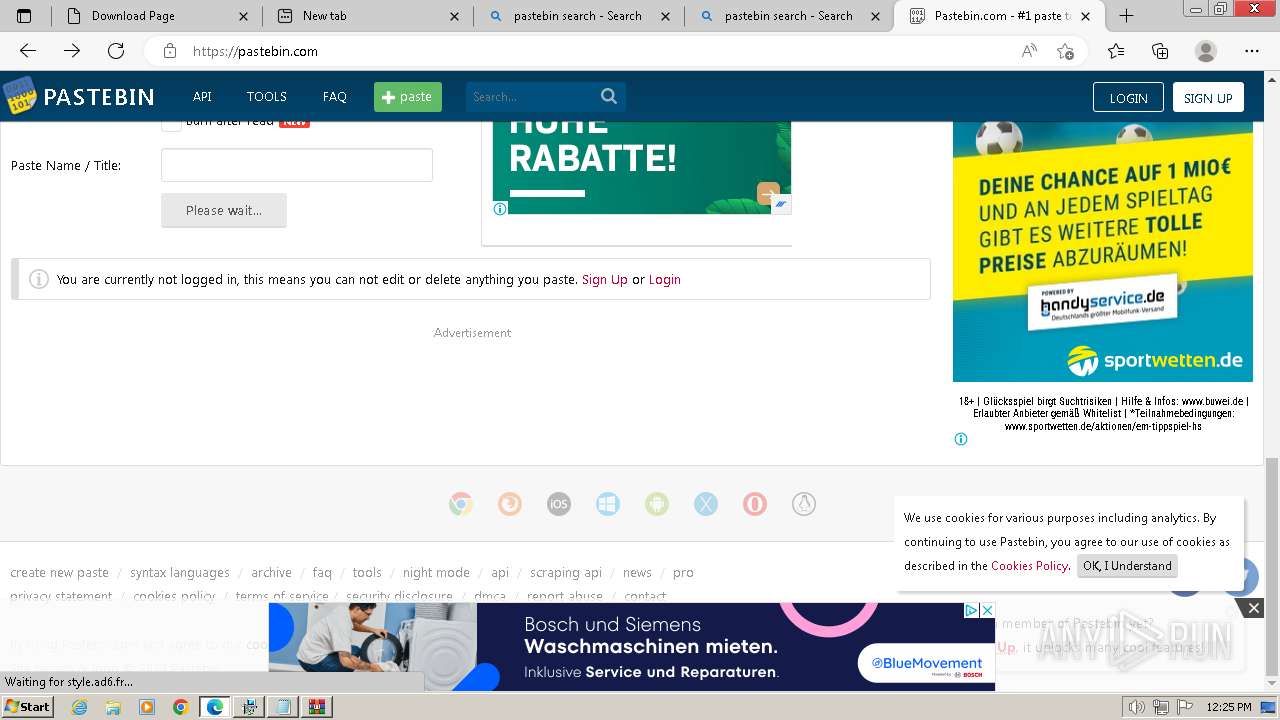The height and width of the screenshot is (720, 1280).
Task: Open the Cookies Policy link
Action: click(x=1029, y=566)
